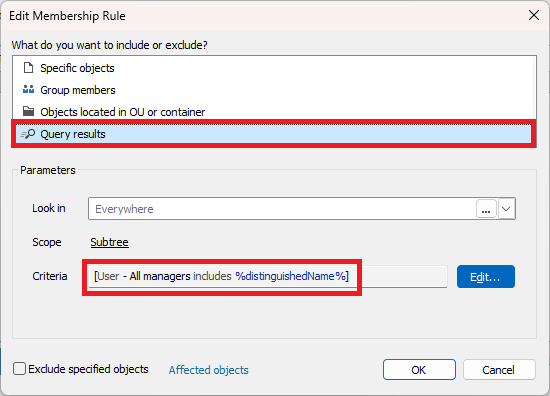Open the Look in dropdown arrow
The height and width of the screenshot is (396, 550).
pyautogui.click(x=506, y=209)
